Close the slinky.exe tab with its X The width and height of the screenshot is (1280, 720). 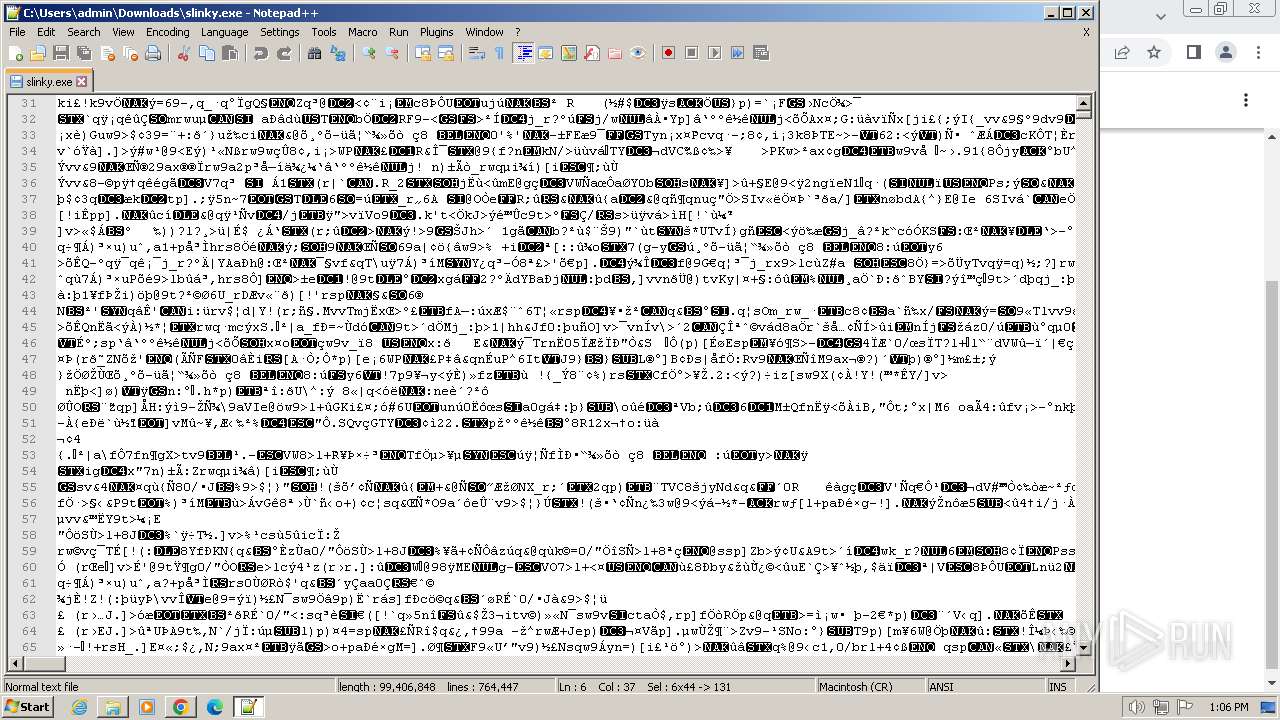(82, 82)
